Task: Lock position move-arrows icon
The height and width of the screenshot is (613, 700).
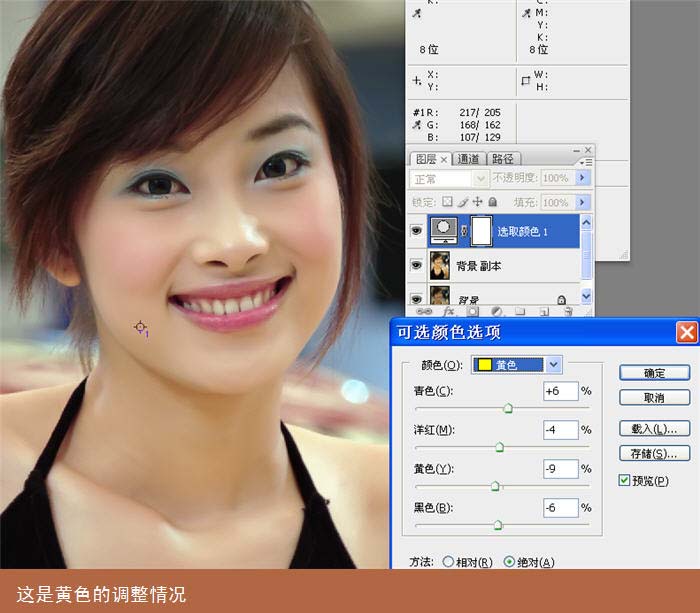Action: point(478,202)
